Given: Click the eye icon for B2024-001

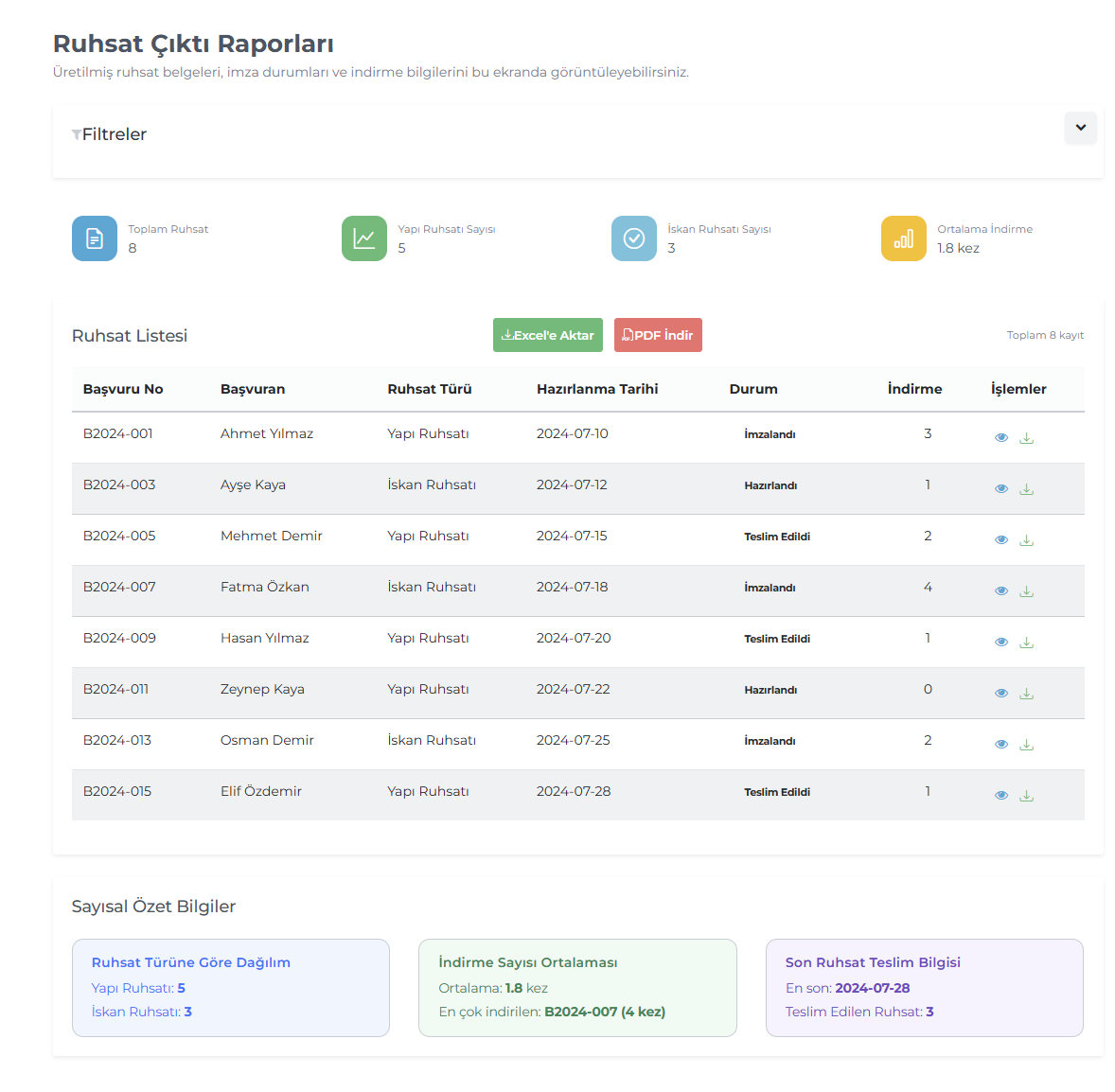Looking at the screenshot, I should 1000,438.
